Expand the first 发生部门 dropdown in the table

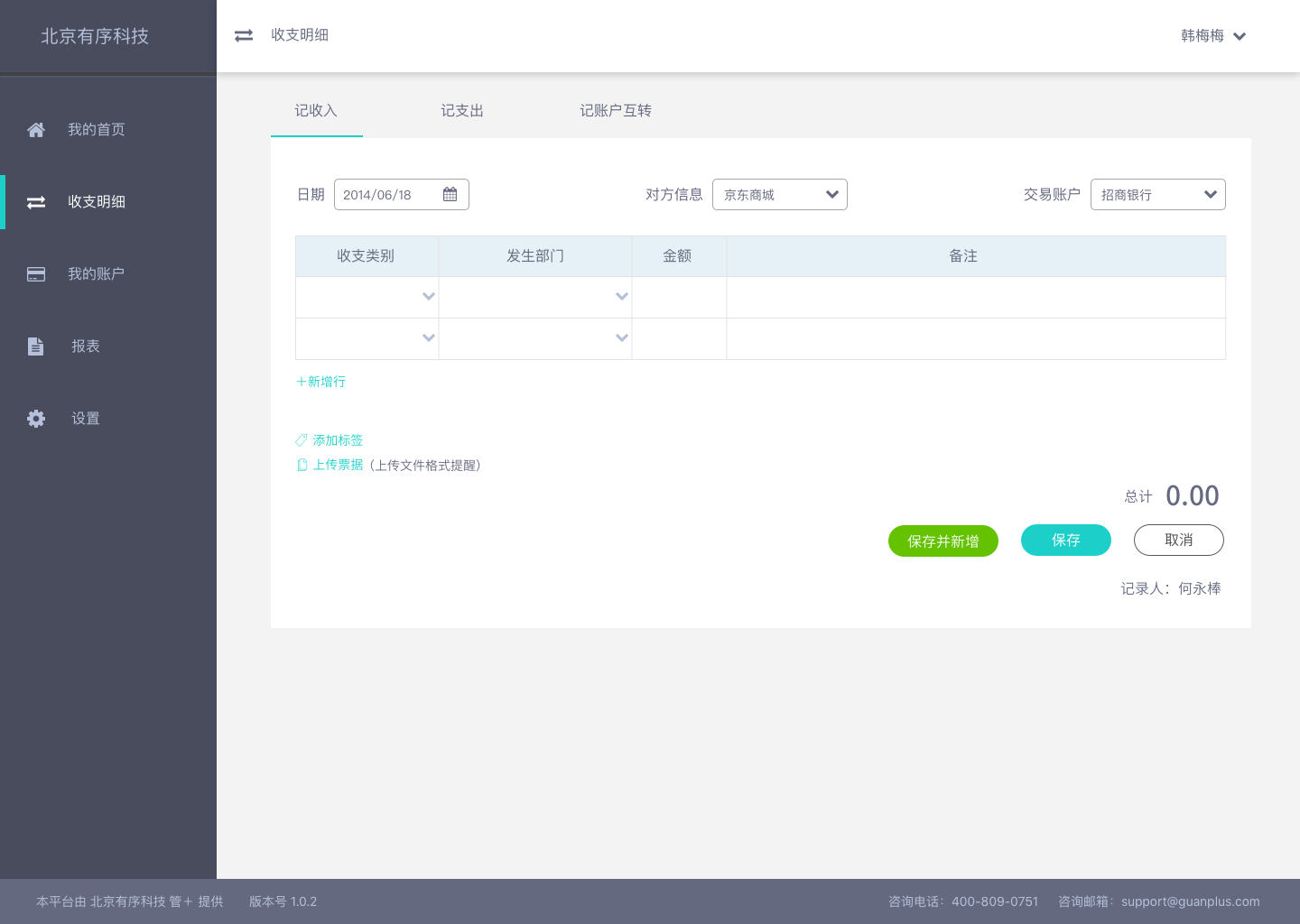621,296
